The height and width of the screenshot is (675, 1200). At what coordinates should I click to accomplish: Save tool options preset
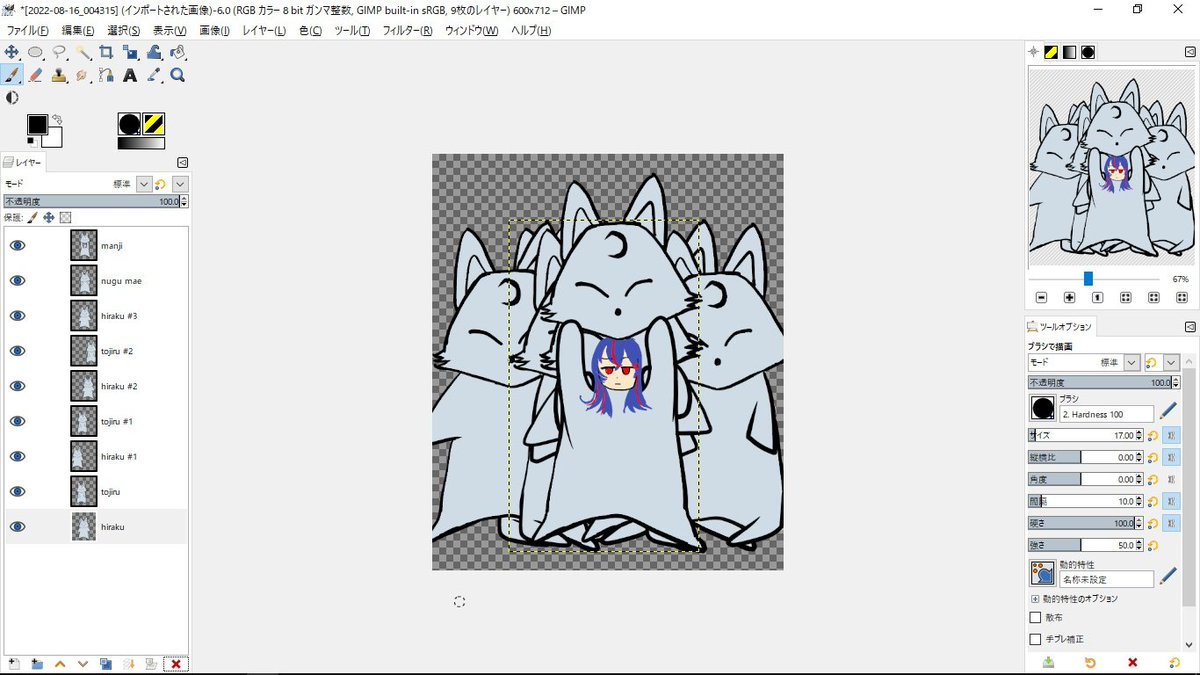click(x=1048, y=662)
